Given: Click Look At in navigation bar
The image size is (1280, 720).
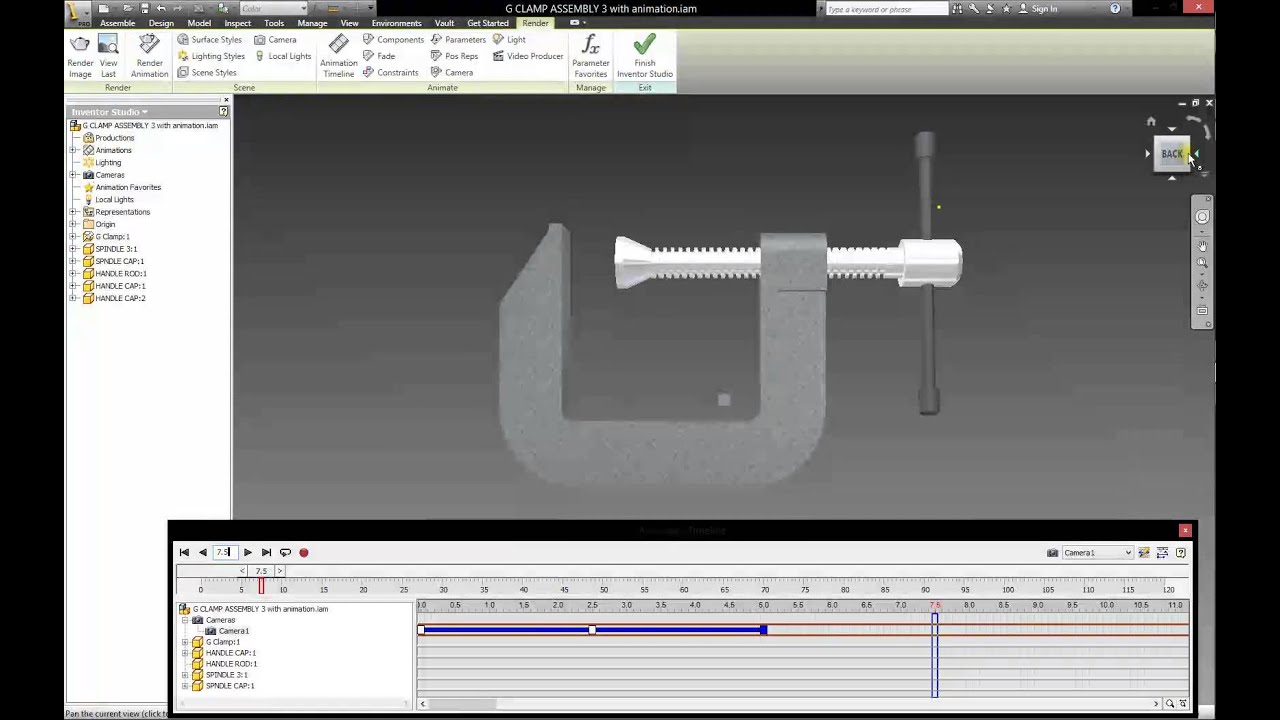Looking at the screenshot, I should tap(1202, 310).
